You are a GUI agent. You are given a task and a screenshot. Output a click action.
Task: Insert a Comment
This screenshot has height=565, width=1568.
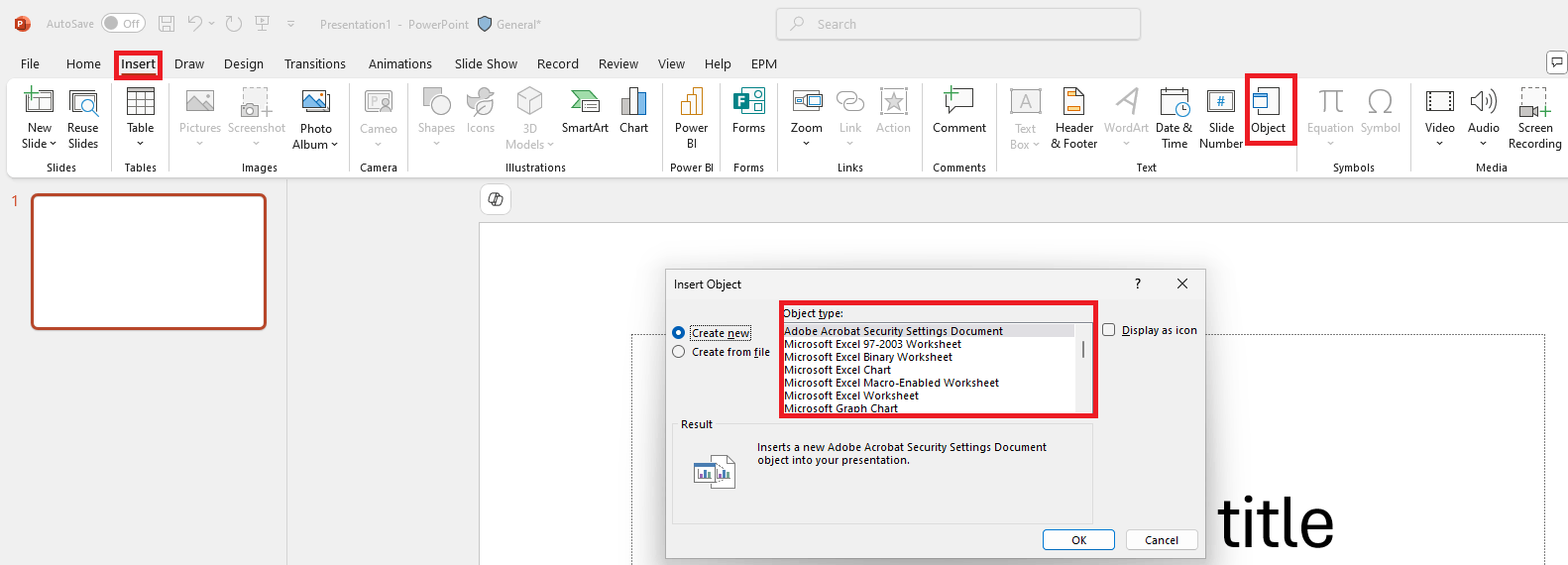958,111
